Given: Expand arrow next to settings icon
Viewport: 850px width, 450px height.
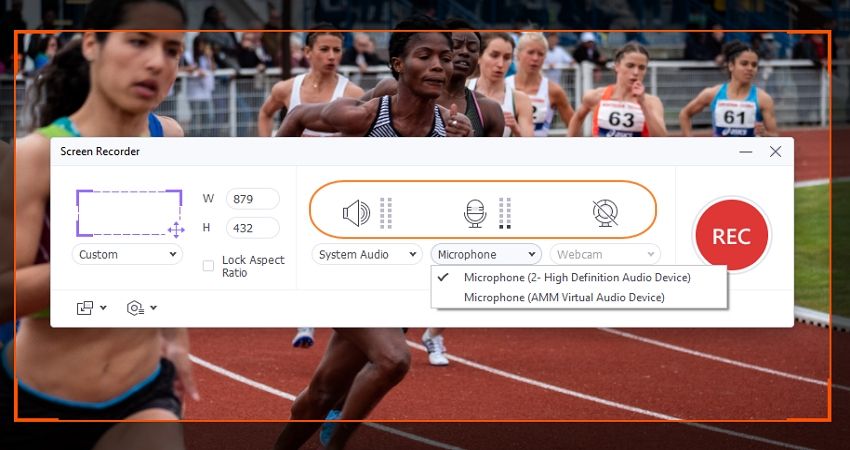Looking at the screenshot, I should pos(153,308).
